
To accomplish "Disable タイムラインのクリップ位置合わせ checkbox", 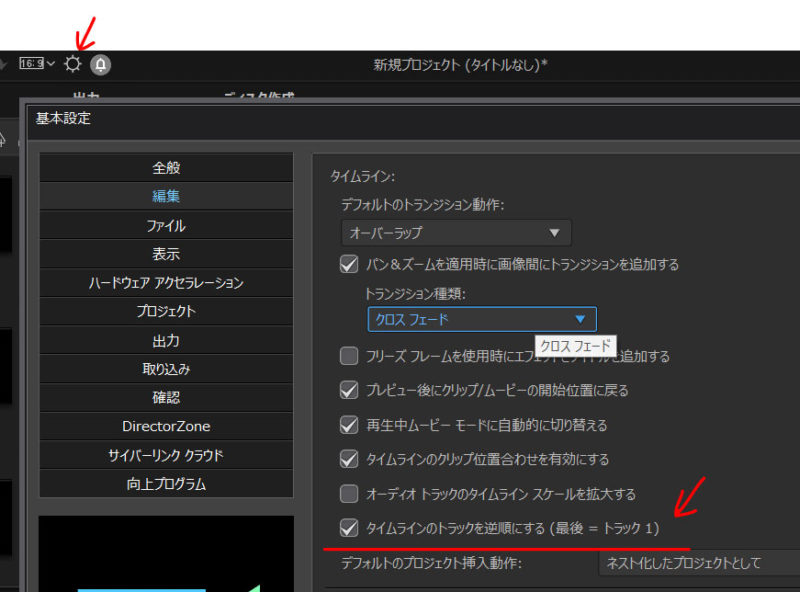I will 349,460.
